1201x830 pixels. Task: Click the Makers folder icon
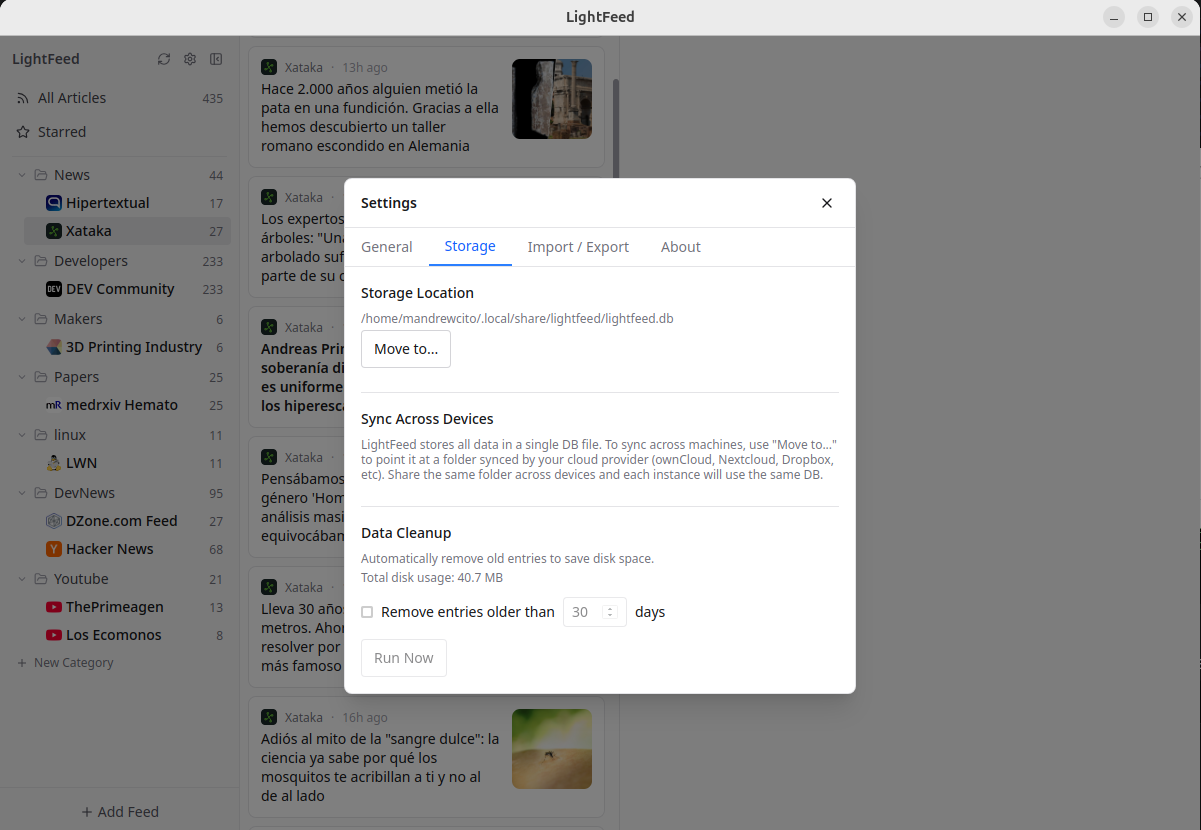coord(41,319)
